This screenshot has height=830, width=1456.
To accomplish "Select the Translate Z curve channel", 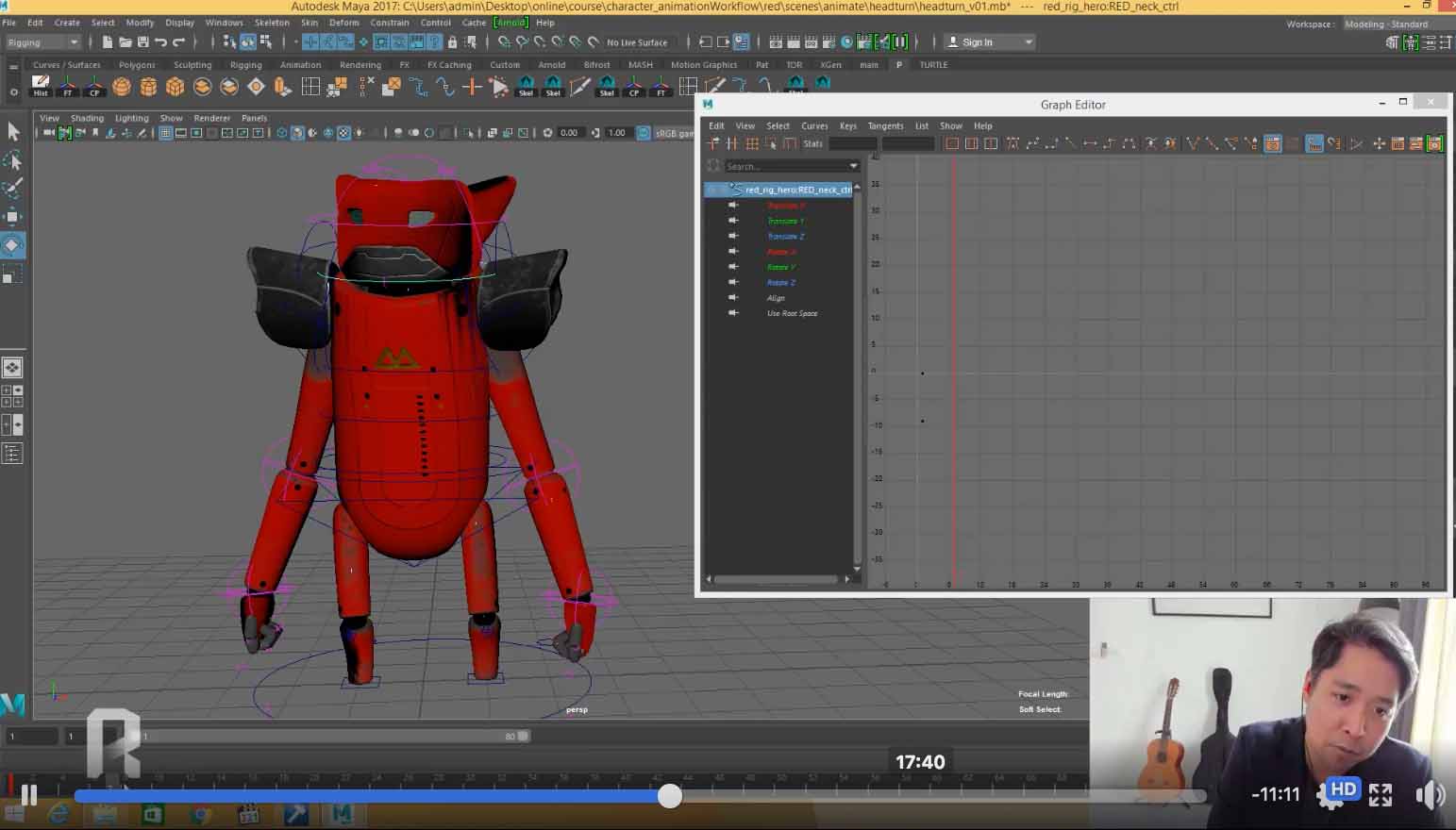I will coord(785,237).
